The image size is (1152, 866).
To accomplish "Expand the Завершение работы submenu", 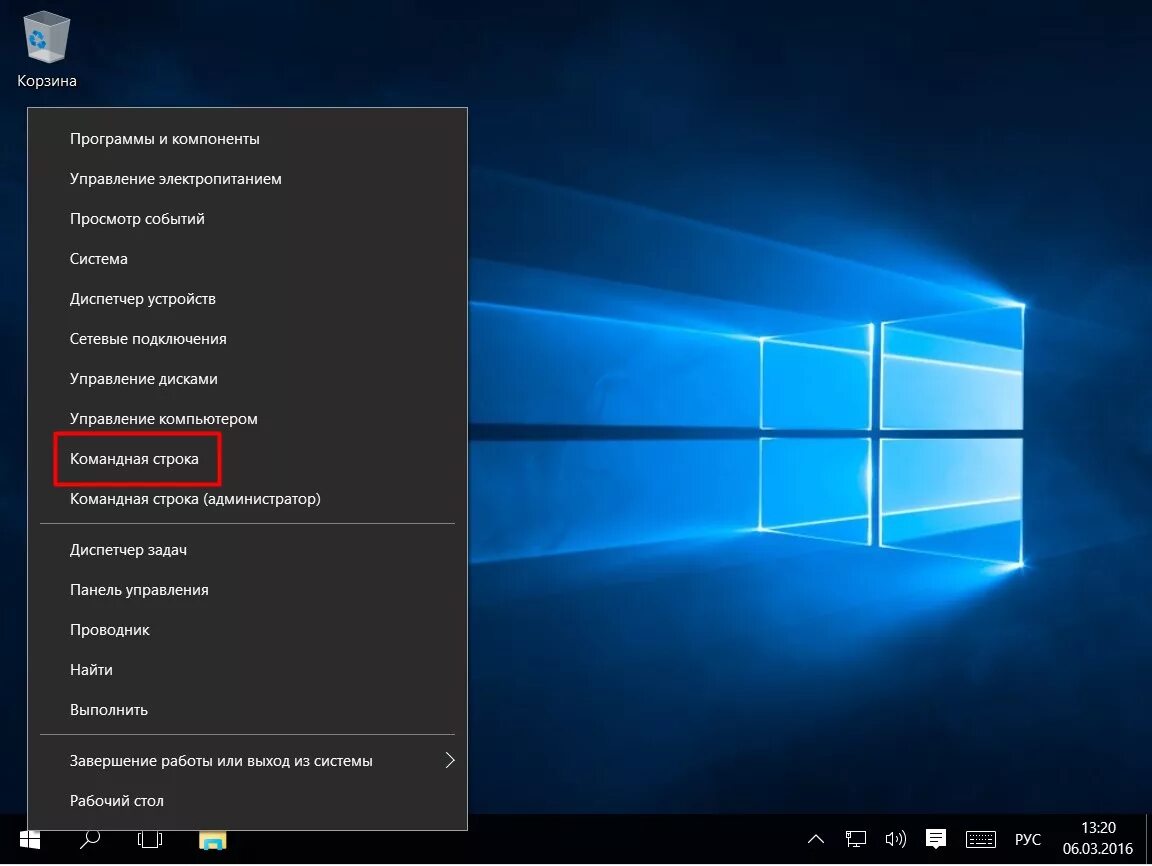I will tap(220, 760).
